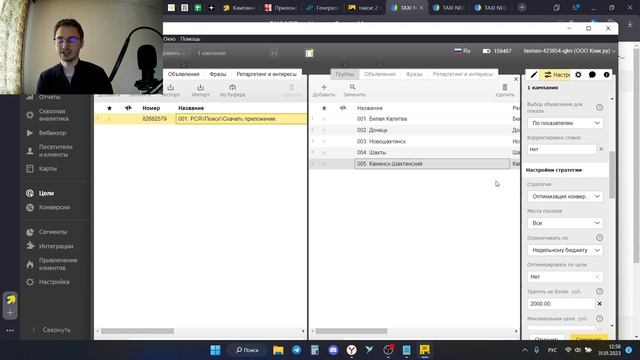640x360 pixels.
Task: Click help icon next to Выбор объявления для показа
Action: click(599, 107)
